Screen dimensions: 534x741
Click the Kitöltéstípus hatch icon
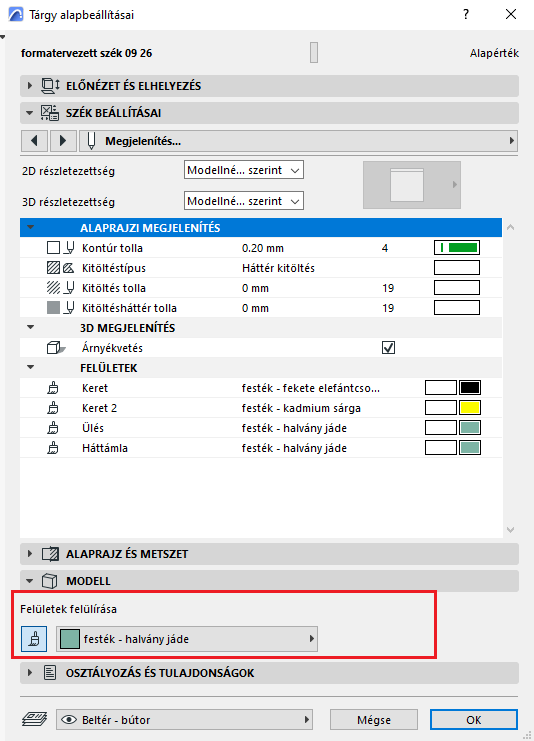point(54,268)
